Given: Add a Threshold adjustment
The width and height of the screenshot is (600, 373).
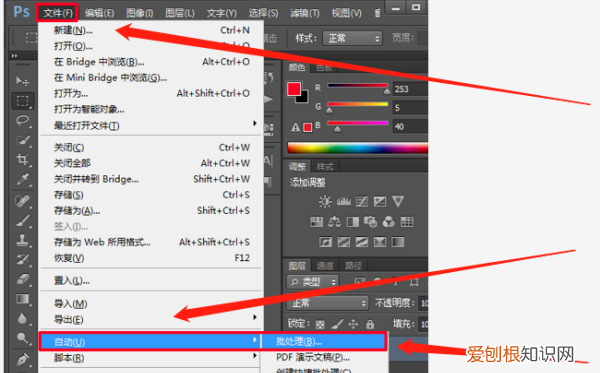Looking at the screenshot, I should click(362, 242).
